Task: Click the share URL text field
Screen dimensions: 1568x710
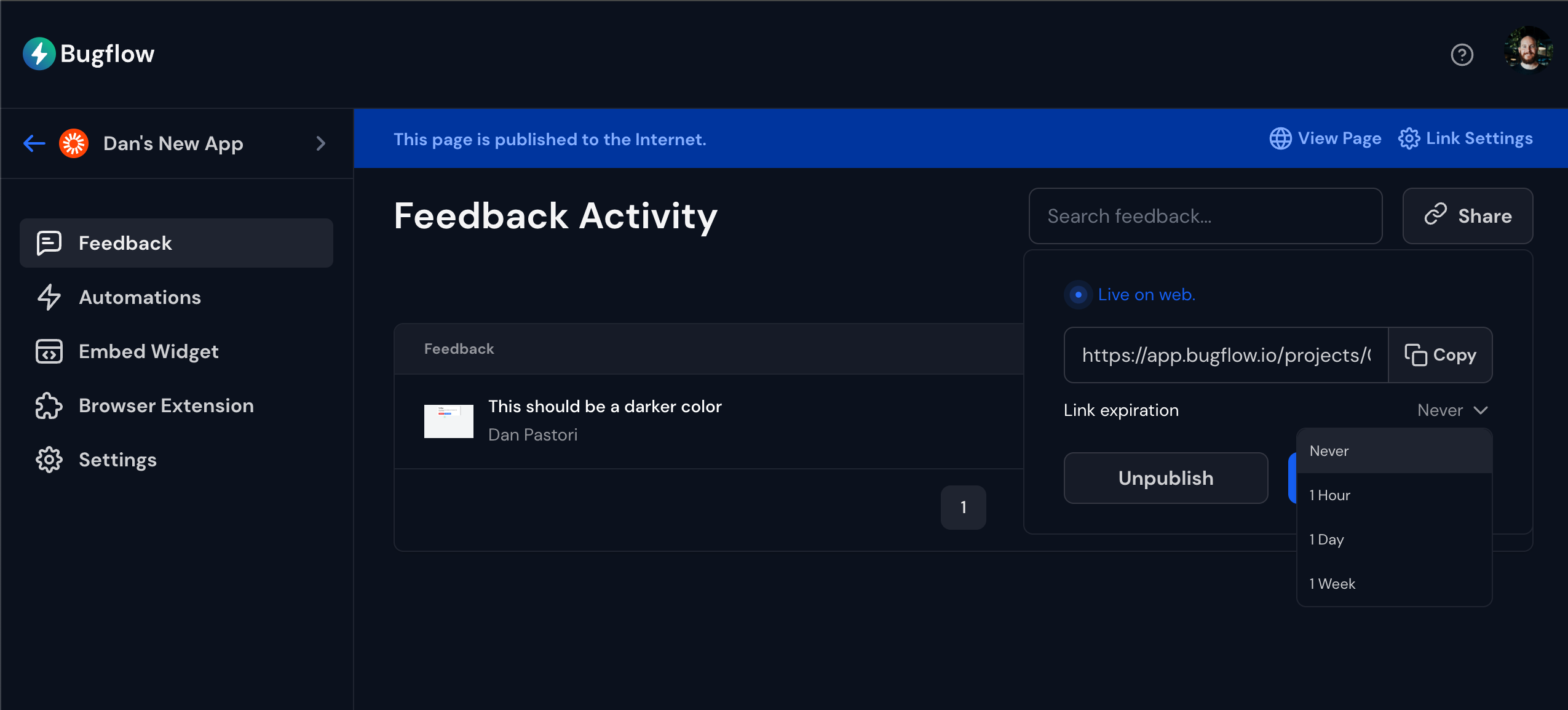Action: (1226, 355)
